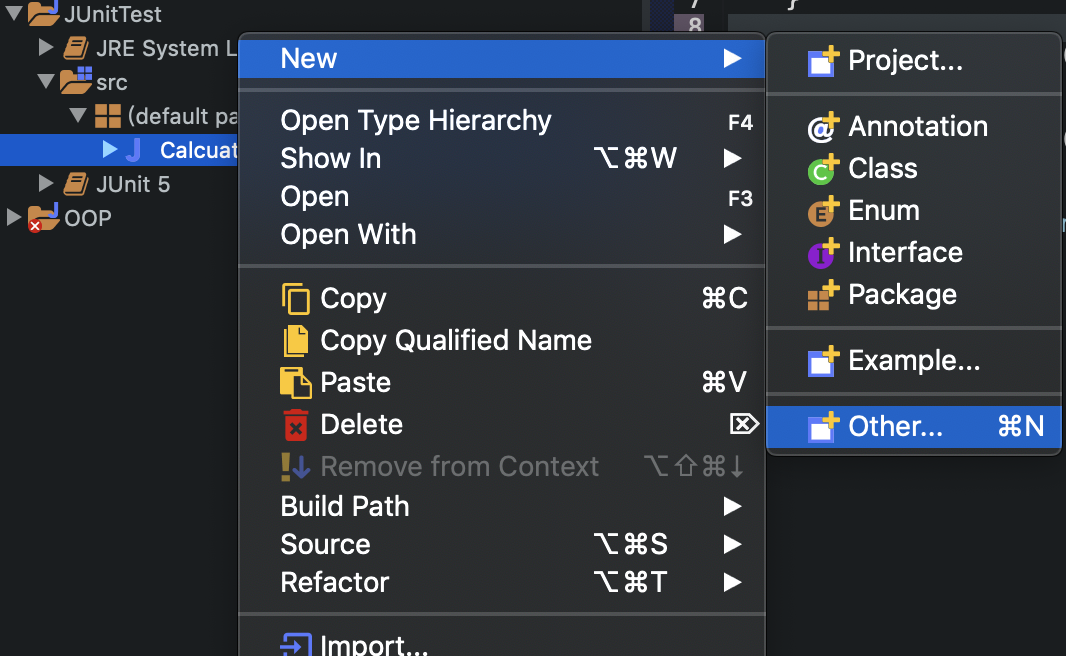
Task: Expand the JUnit 5 library node
Action: (45, 182)
